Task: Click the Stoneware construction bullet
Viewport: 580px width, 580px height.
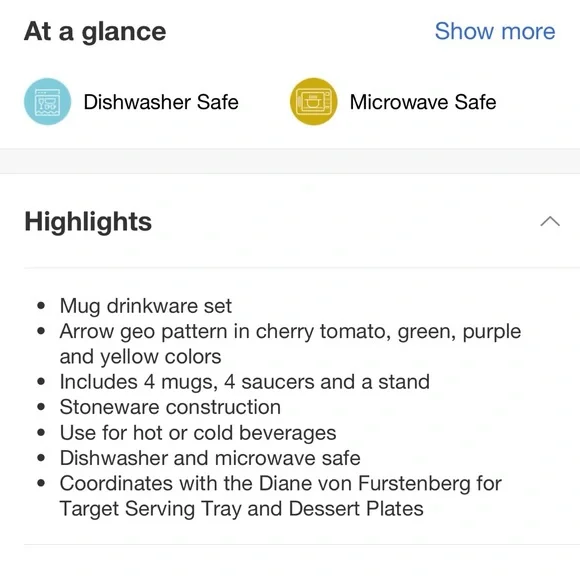Action: tap(170, 407)
